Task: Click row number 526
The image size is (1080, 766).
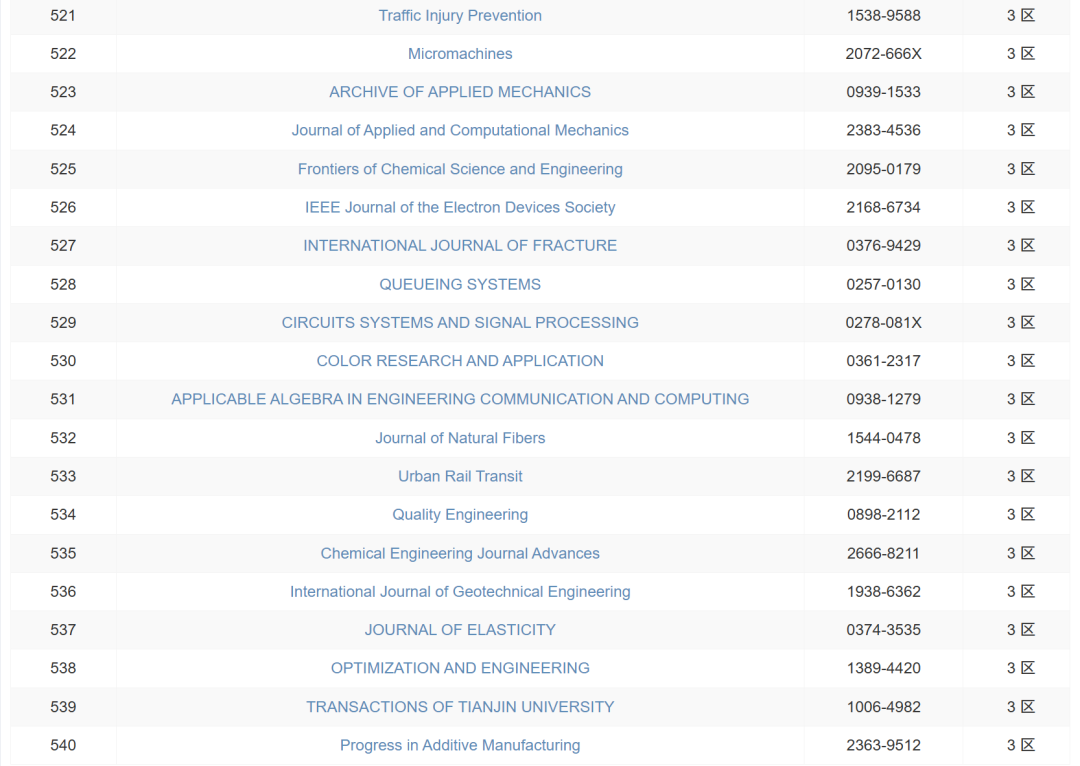Action: pos(63,207)
